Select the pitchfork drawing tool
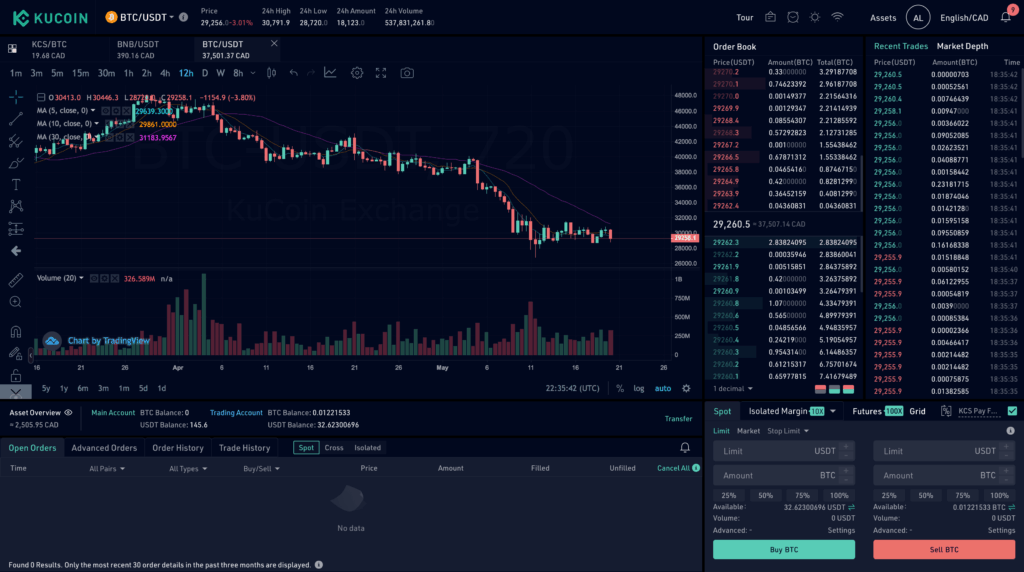The height and width of the screenshot is (572, 1024). [x=16, y=141]
